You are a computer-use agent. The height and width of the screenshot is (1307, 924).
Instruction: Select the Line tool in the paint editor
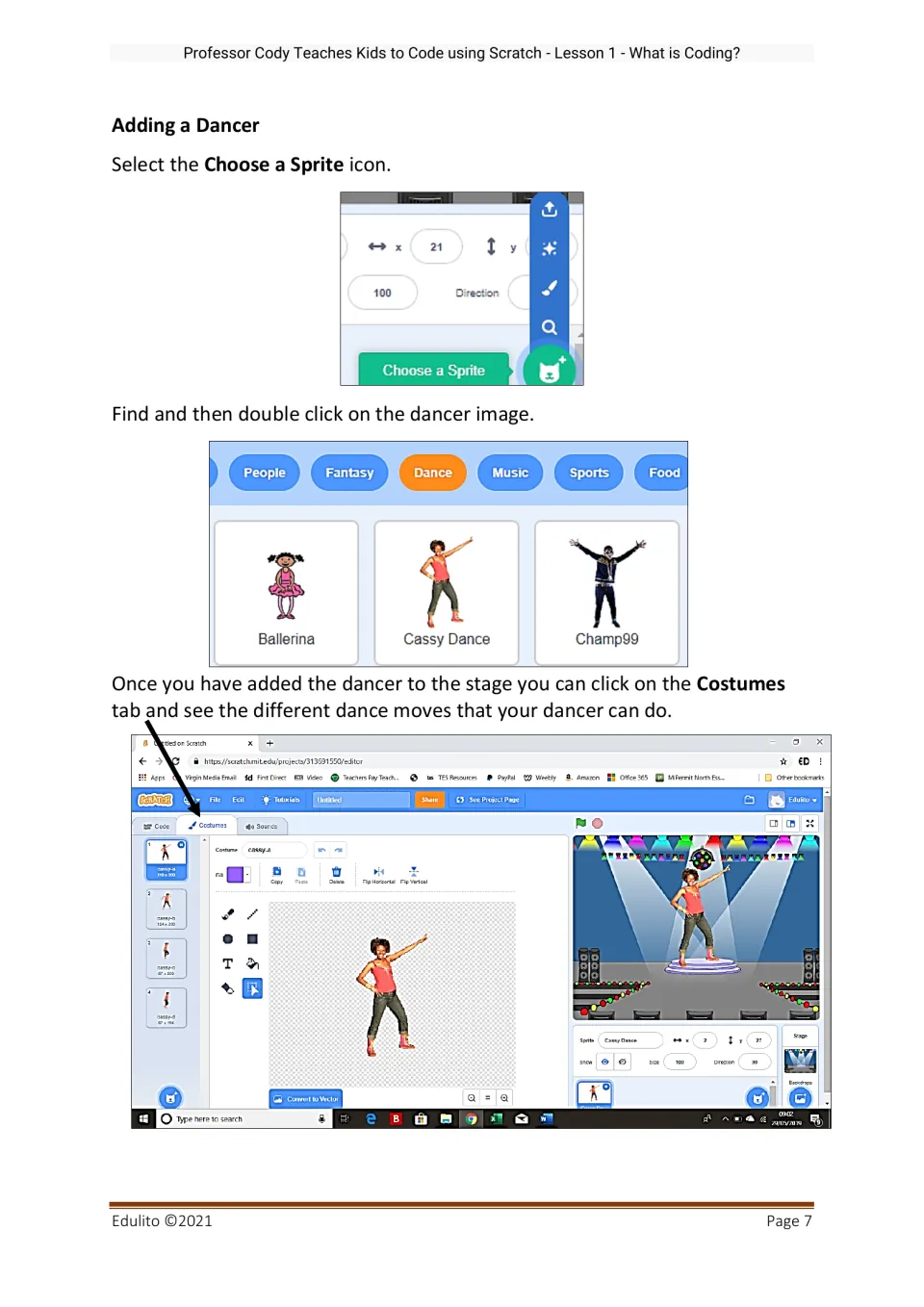[252, 914]
